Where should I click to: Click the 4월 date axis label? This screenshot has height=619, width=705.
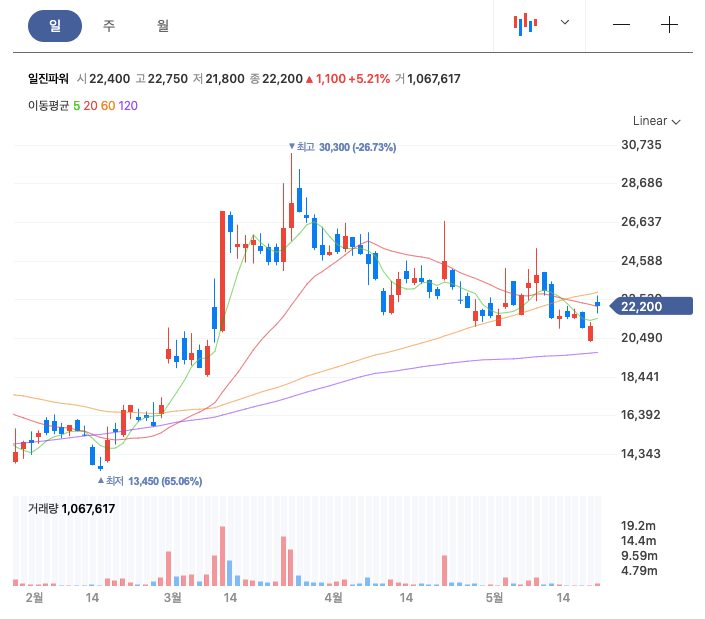(x=333, y=597)
